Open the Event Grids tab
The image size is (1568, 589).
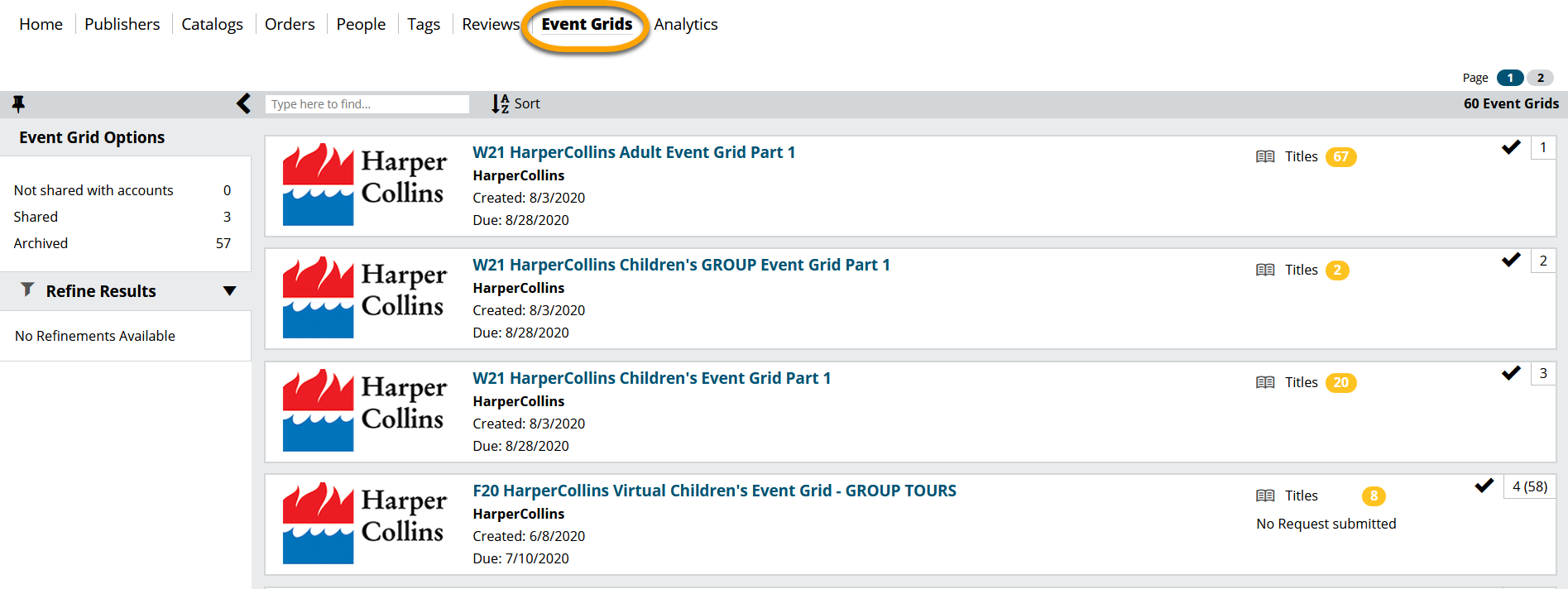[x=587, y=24]
